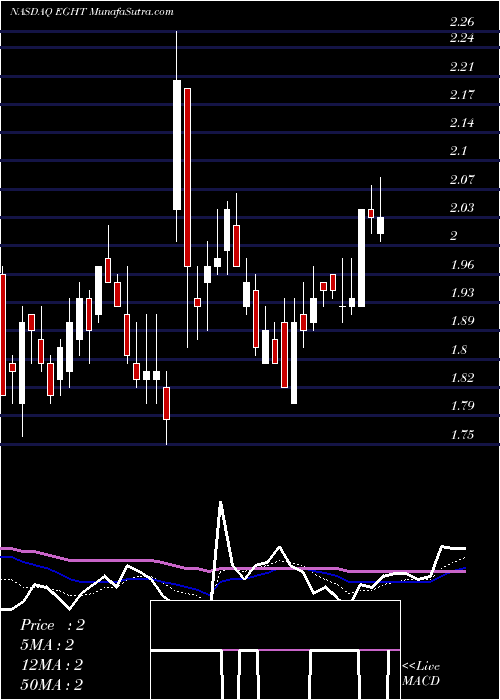
Task: Click the 2.1 price axis label
Action: pyautogui.click(x=459, y=151)
